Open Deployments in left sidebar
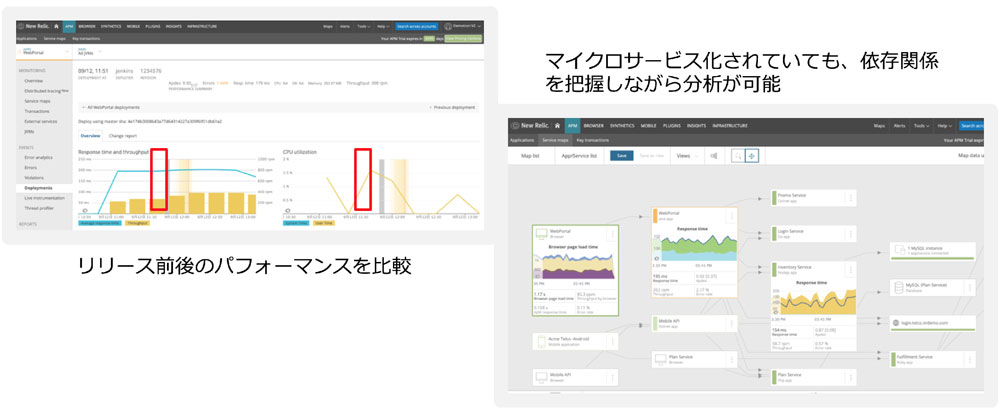 (x=38, y=188)
